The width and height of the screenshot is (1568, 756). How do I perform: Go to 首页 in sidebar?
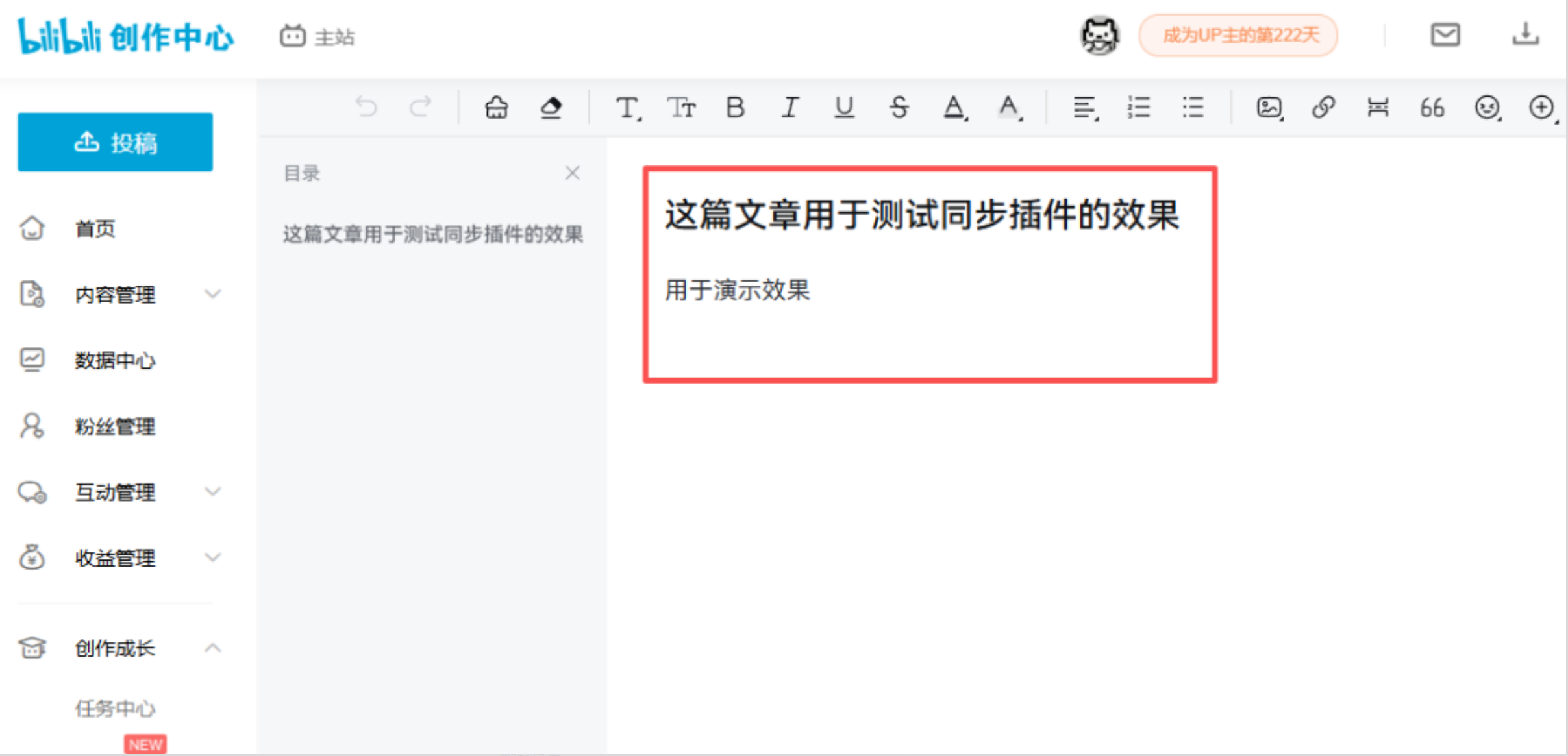click(x=95, y=228)
